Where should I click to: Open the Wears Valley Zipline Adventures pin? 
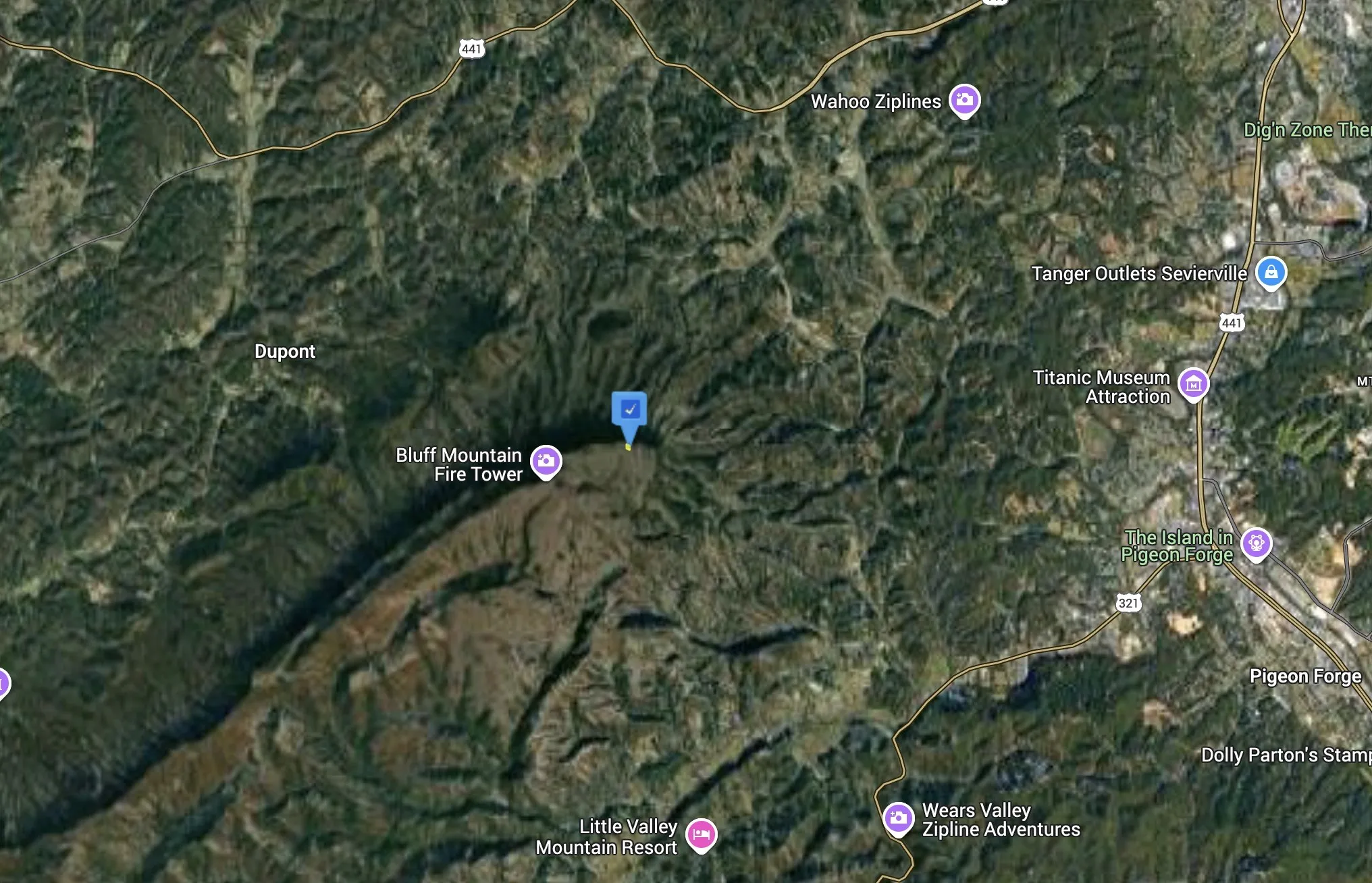click(x=898, y=819)
